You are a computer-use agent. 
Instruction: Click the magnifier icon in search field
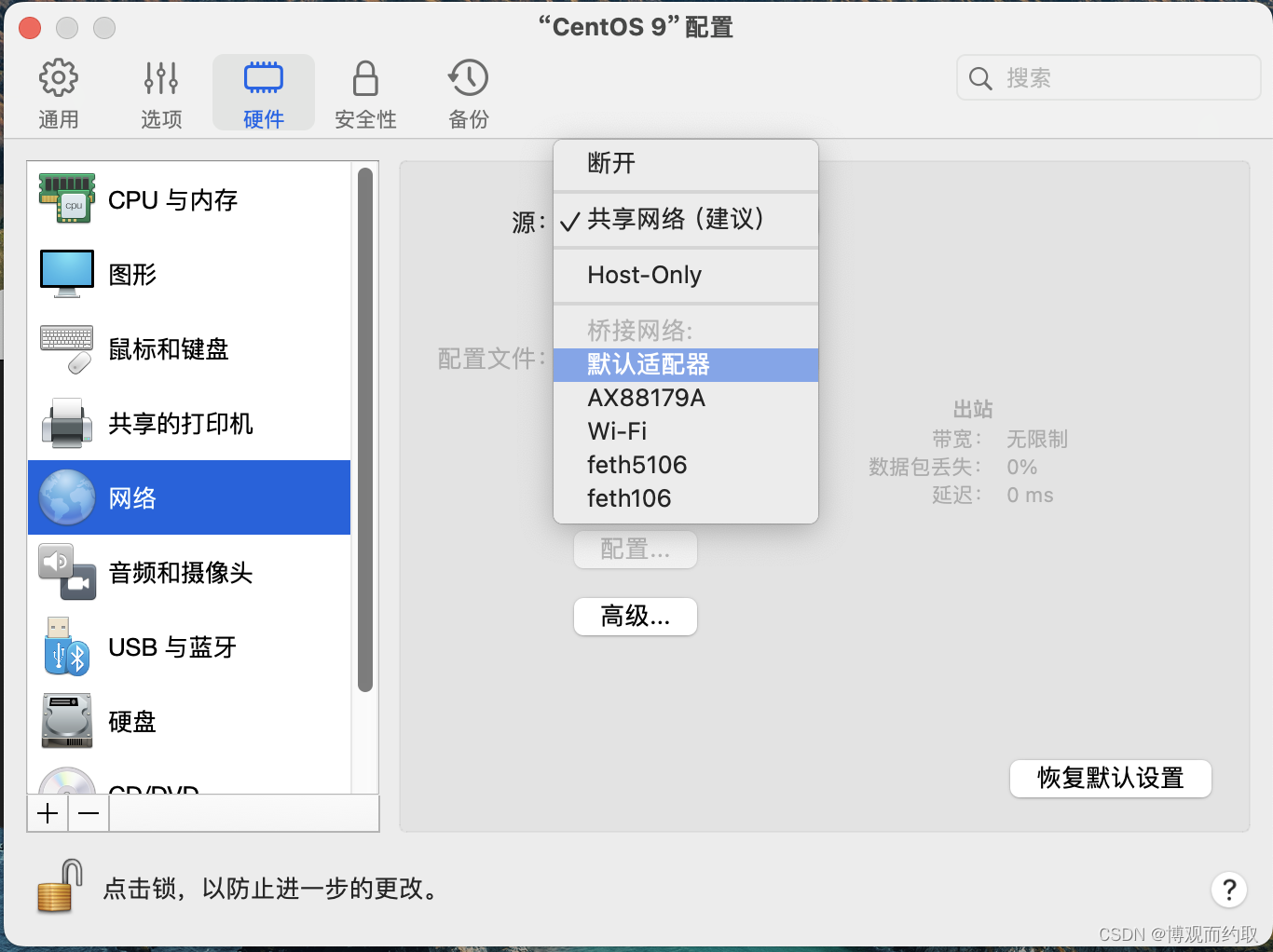pos(980,78)
